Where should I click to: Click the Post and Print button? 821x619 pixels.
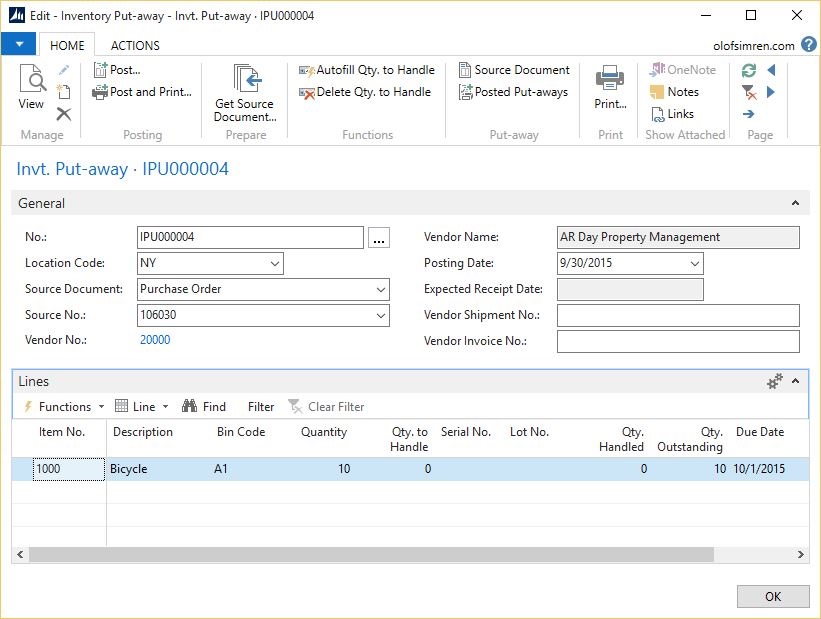pyautogui.click(x=142, y=92)
